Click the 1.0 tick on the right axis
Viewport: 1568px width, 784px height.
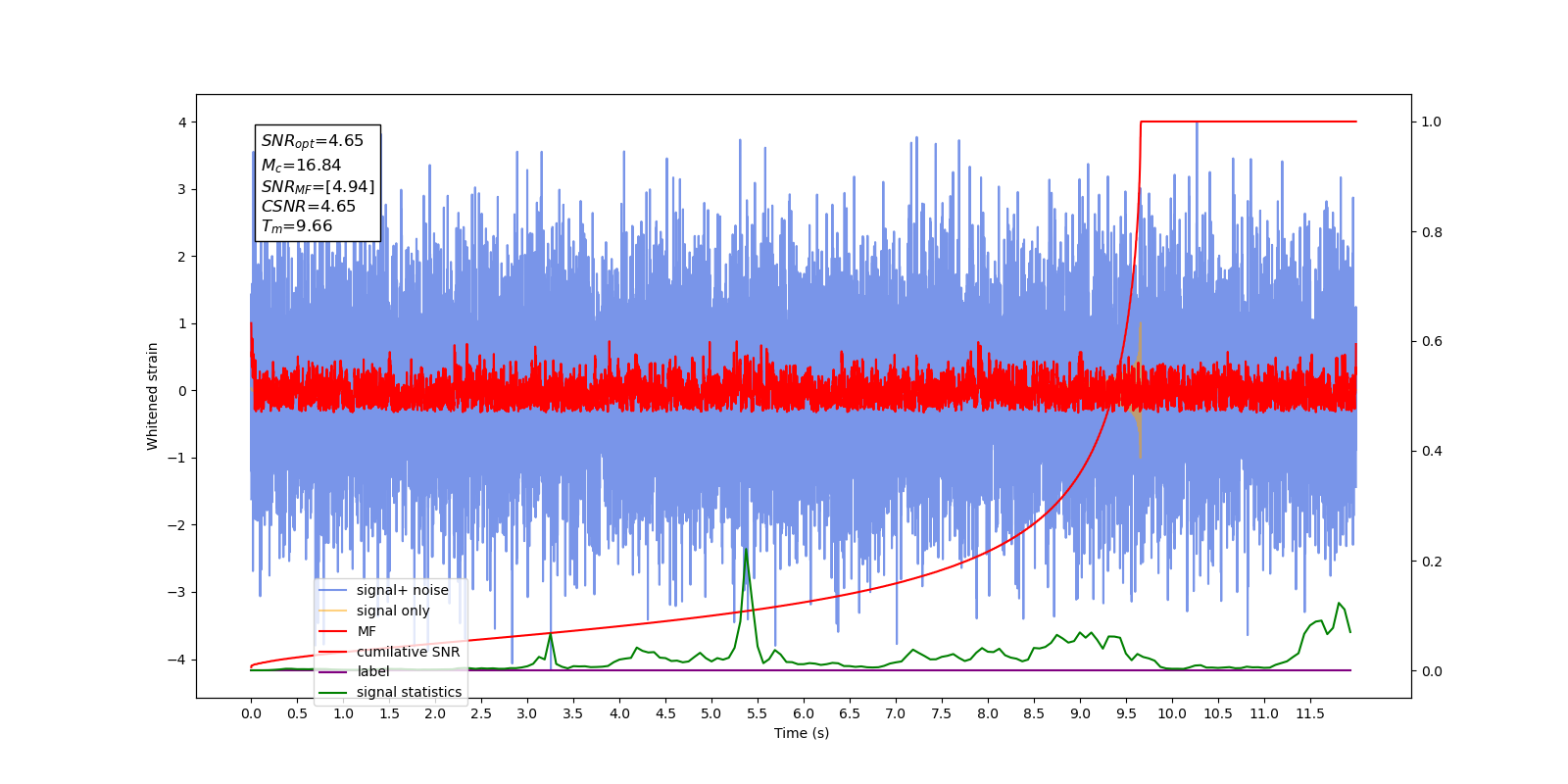[1432, 122]
